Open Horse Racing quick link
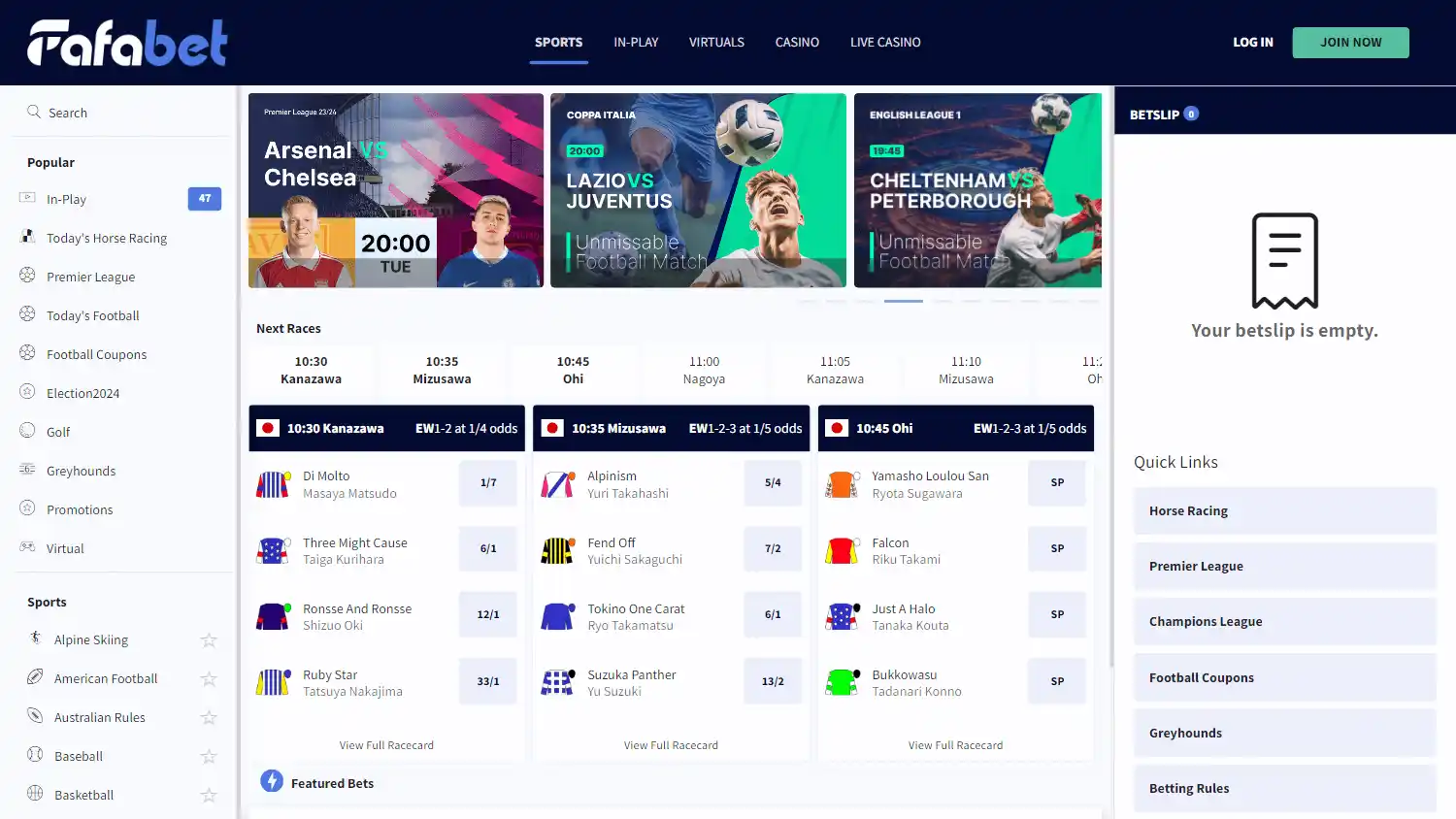The height and width of the screenshot is (819, 1456). coord(1284,511)
